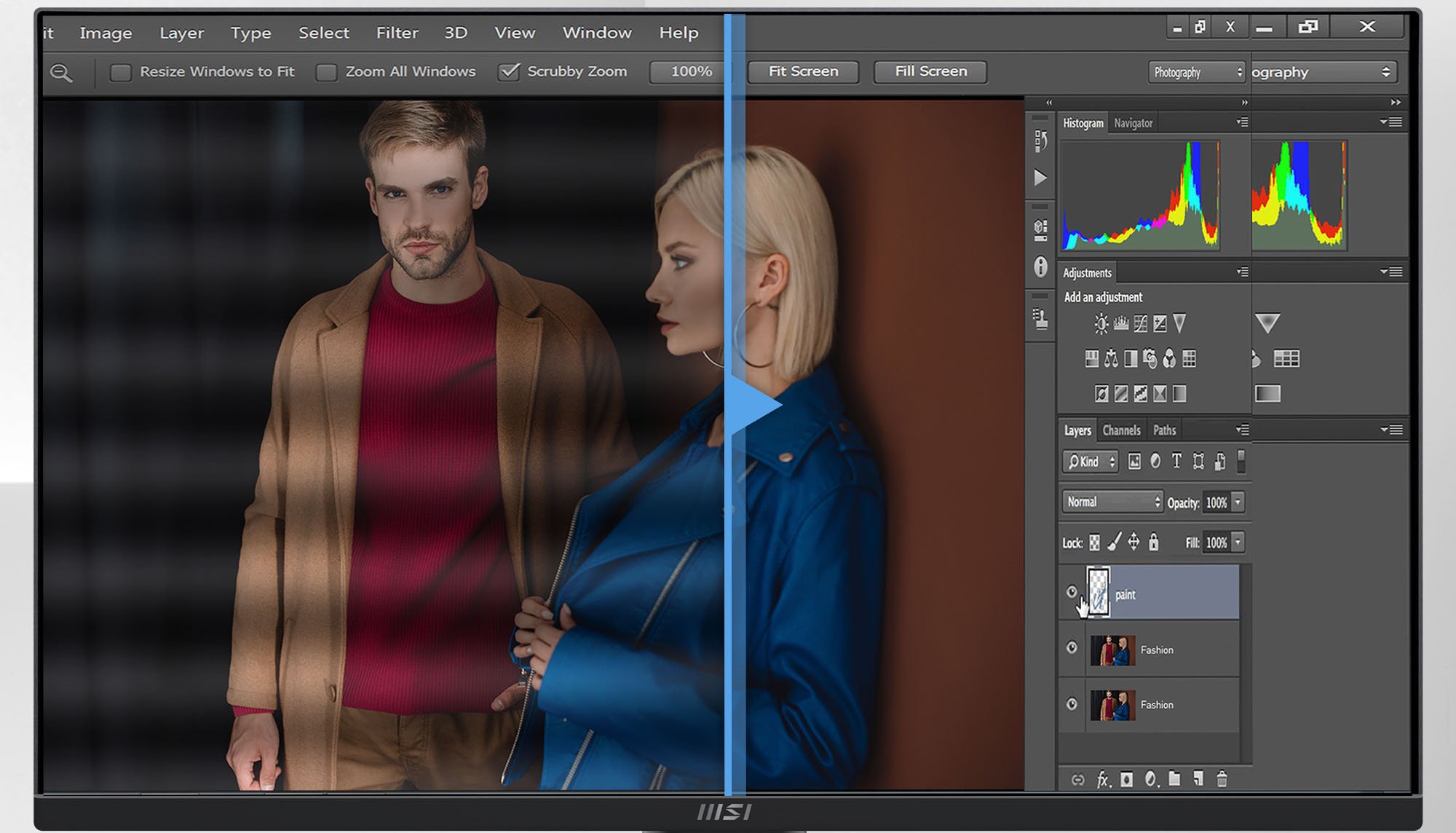Add a Selective Color adjustment
Image resolution: width=1456 pixels, height=833 pixels.
1160,394
